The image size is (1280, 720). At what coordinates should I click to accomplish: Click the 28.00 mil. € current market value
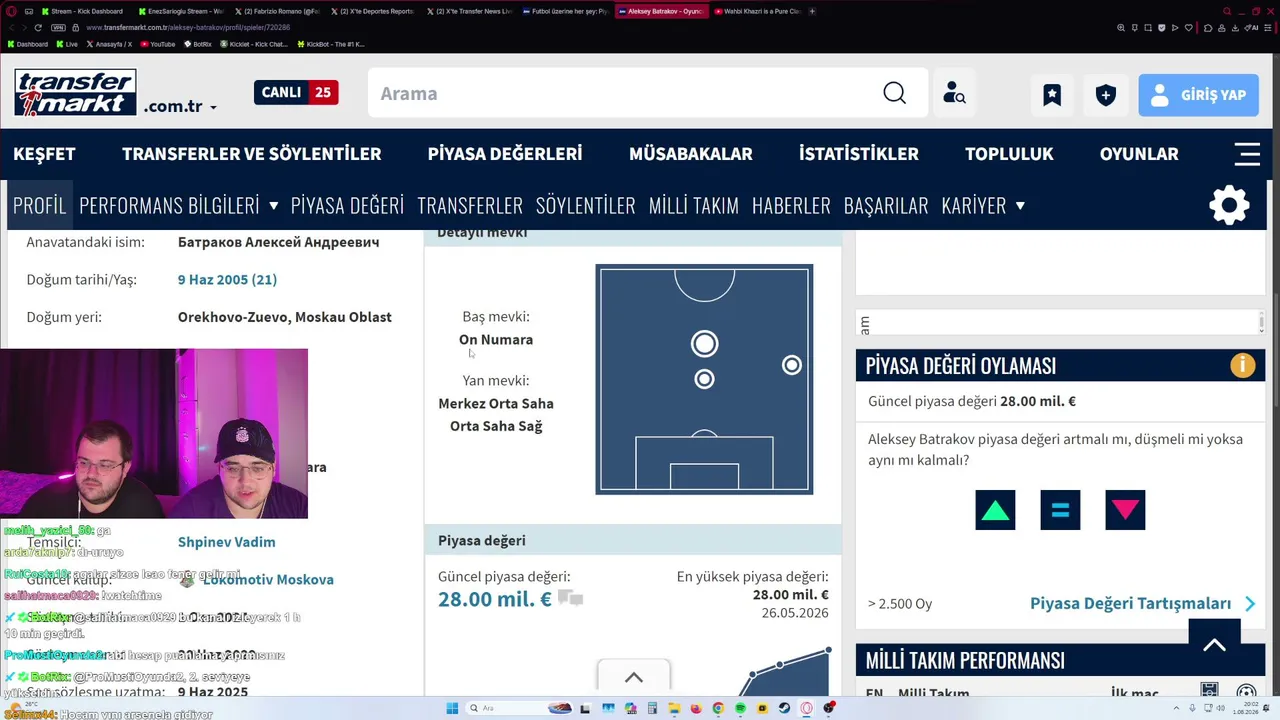point(495,599)
